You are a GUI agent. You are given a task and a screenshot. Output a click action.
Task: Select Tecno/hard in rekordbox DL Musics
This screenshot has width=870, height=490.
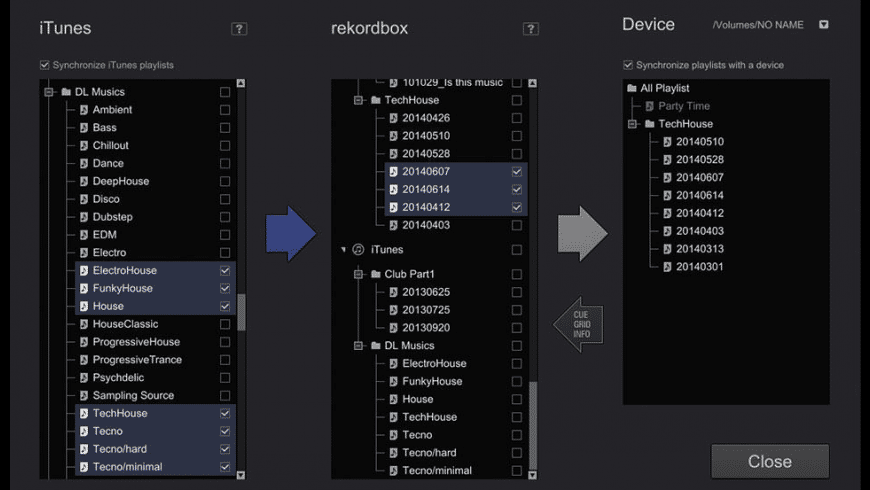[x=456, y=453]
